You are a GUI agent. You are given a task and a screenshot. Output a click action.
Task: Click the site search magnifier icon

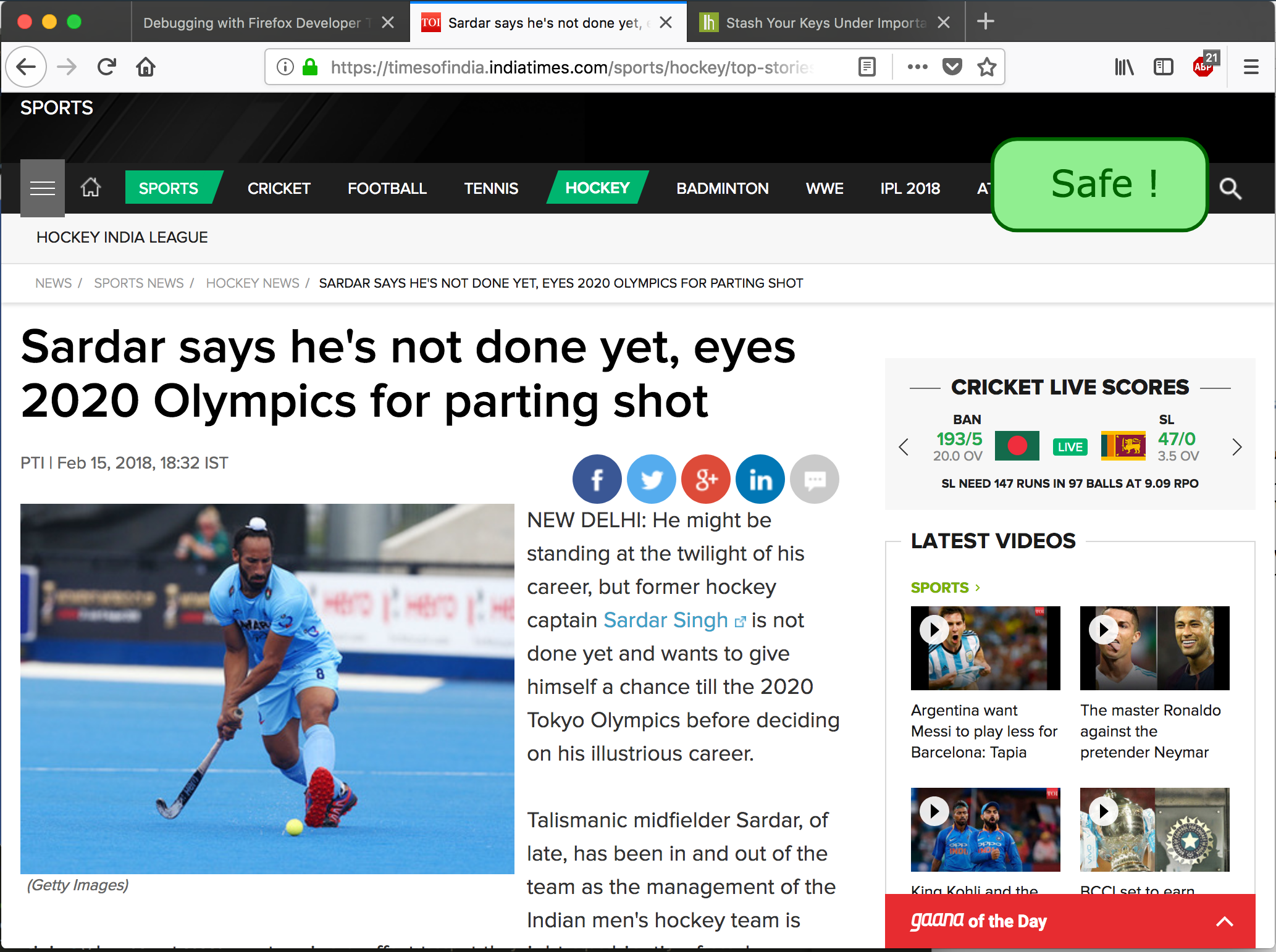[1230, 188]
